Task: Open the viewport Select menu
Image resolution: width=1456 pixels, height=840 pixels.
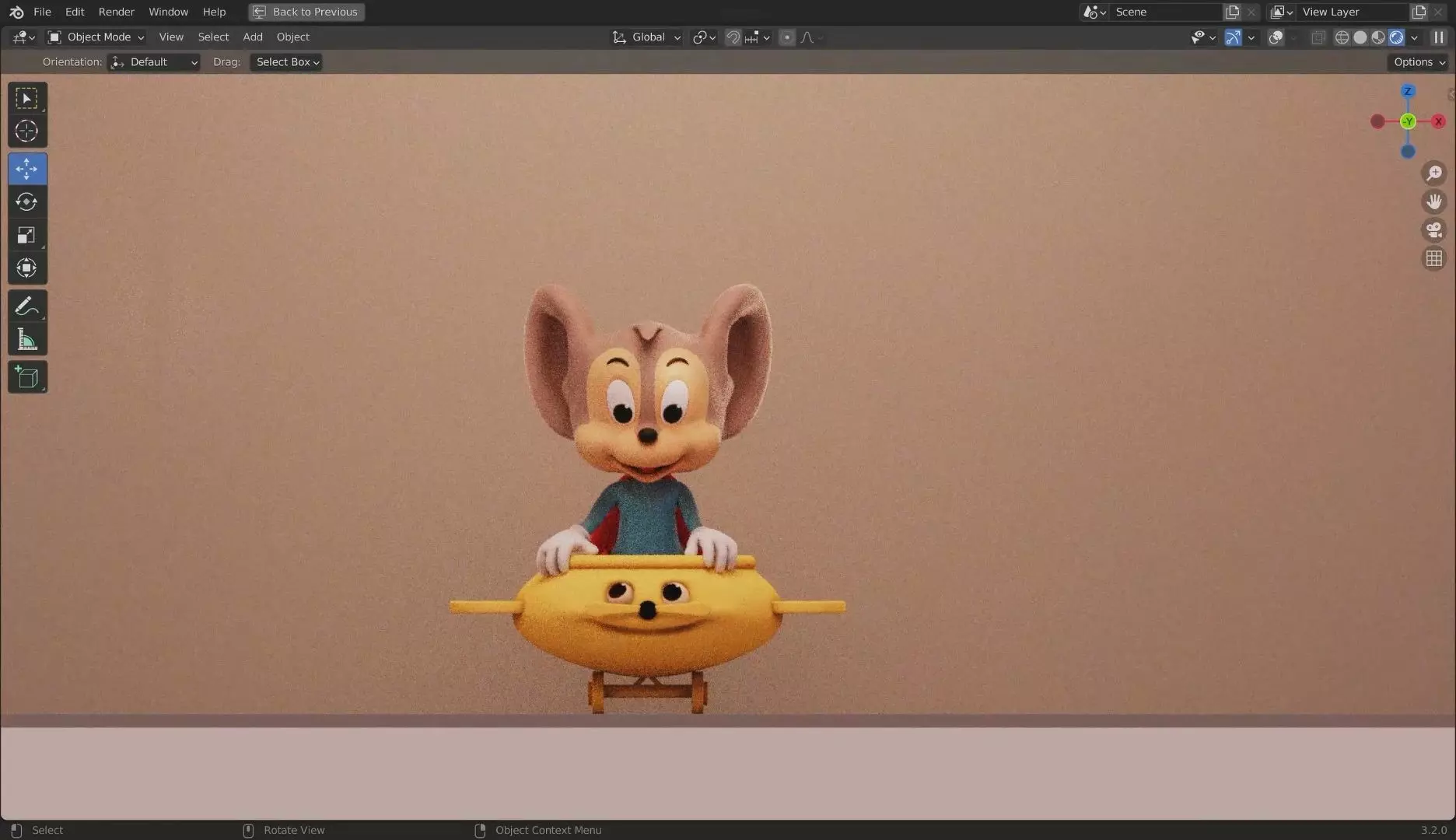Action: [x=213, y=37]
